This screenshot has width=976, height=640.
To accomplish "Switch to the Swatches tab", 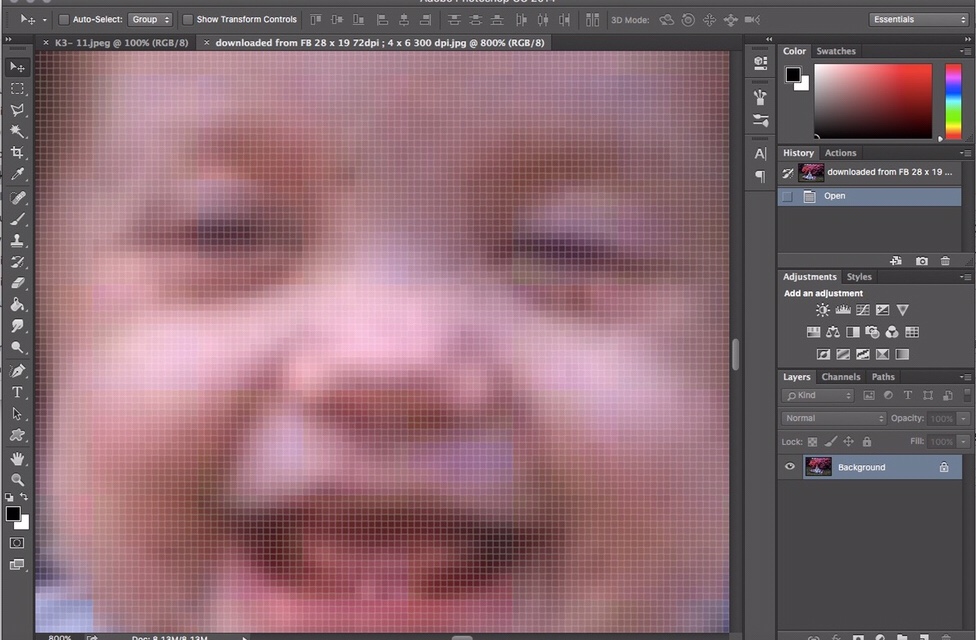I will tap(836, 51).
